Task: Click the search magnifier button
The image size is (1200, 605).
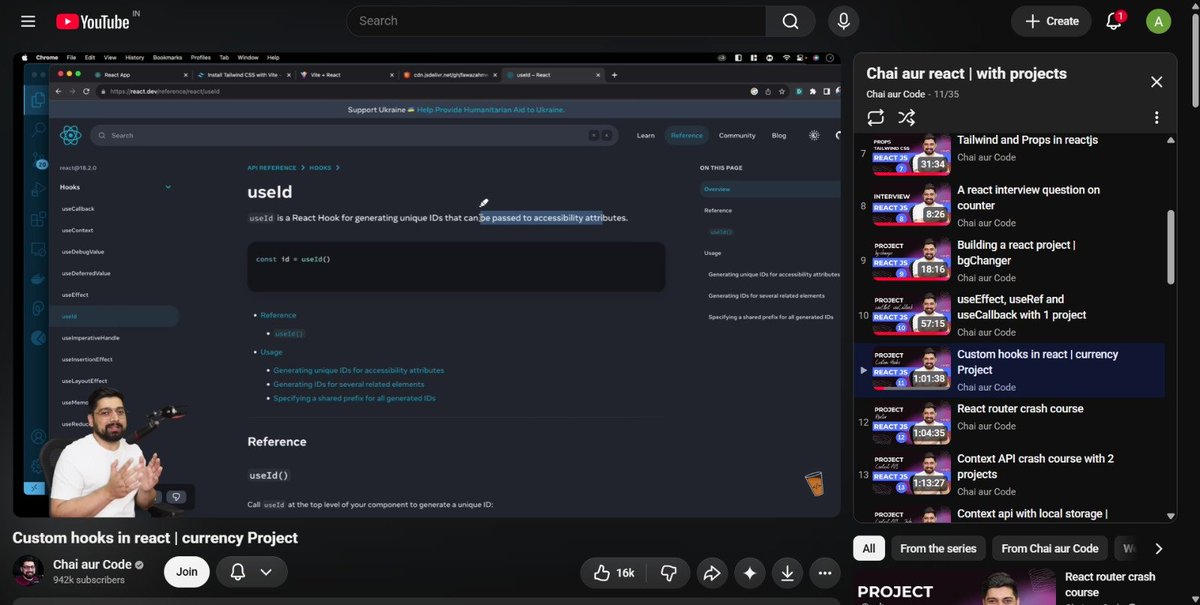Action: pos(790,21)
